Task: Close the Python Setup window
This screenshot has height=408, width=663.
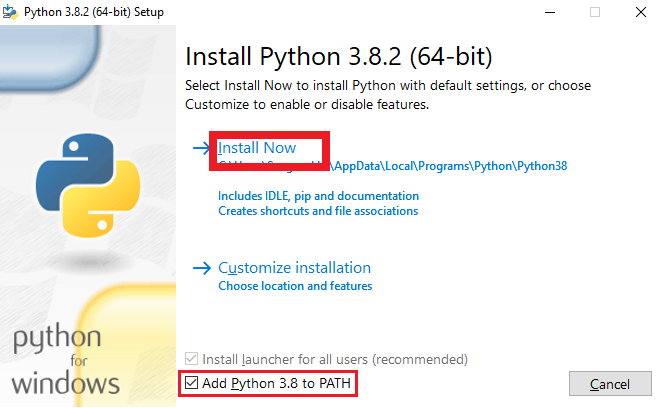Action: click(x=641, y=12)
